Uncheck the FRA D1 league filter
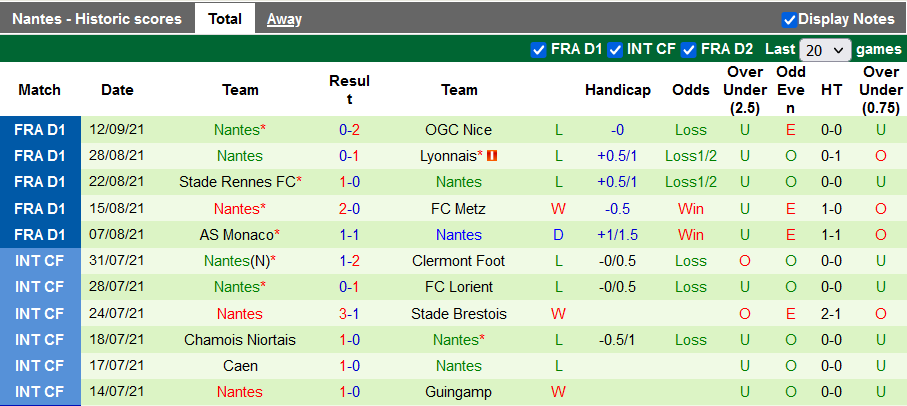 [x=538, y=49]
